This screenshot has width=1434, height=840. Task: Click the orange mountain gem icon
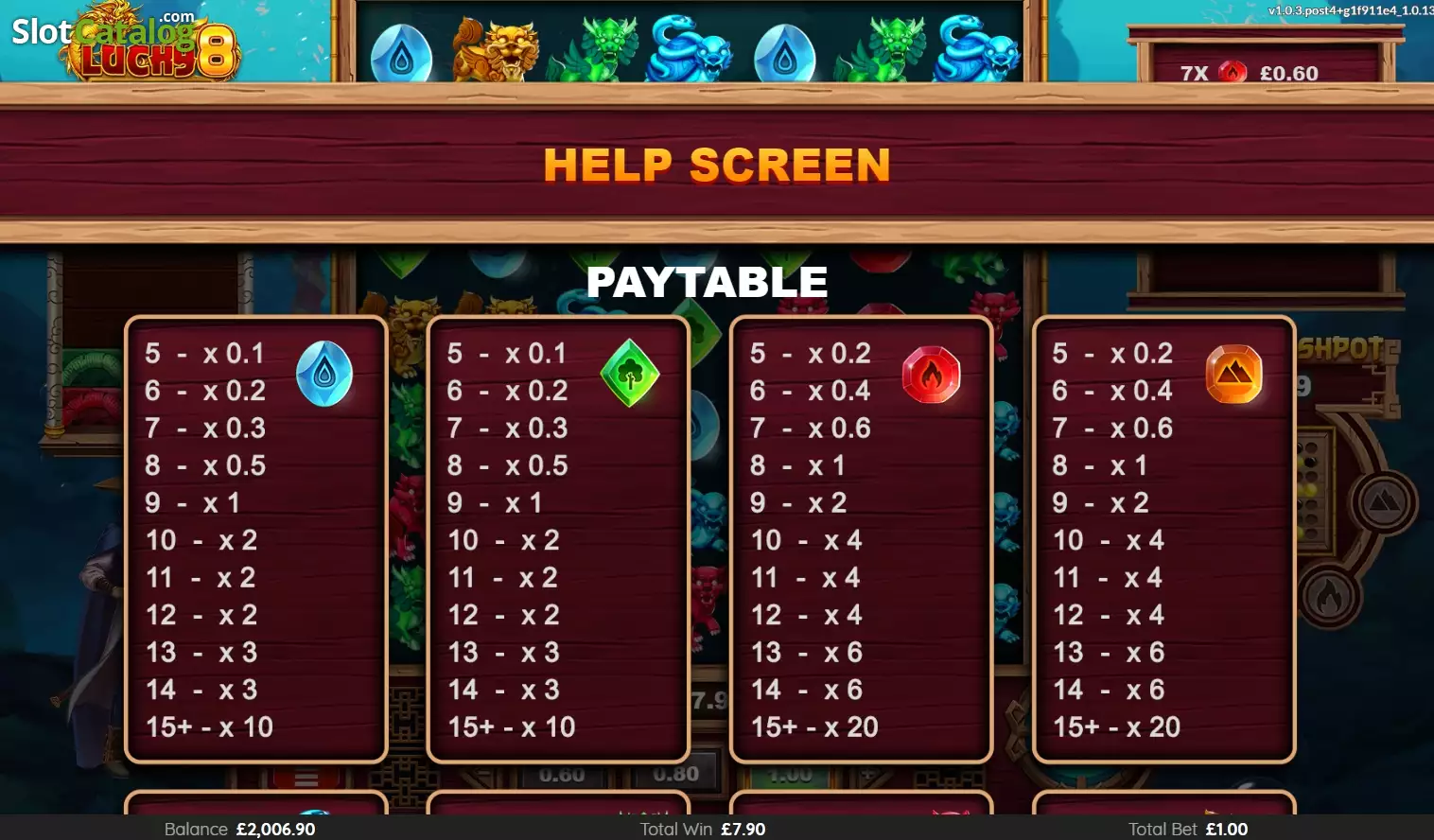click(1234, 375)
